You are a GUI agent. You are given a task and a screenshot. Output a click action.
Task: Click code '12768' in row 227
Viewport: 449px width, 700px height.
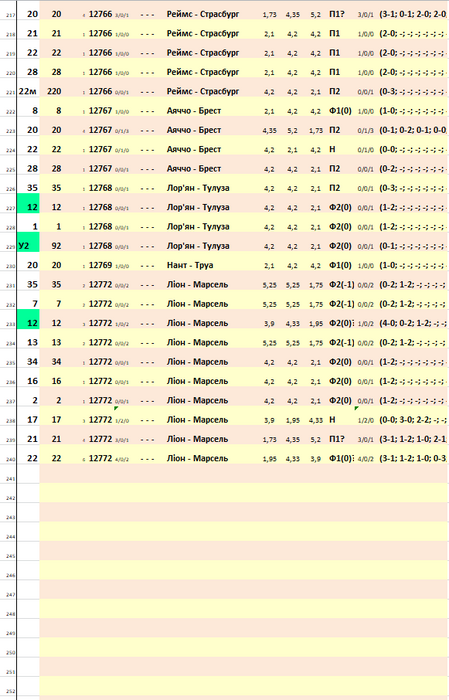100,207
